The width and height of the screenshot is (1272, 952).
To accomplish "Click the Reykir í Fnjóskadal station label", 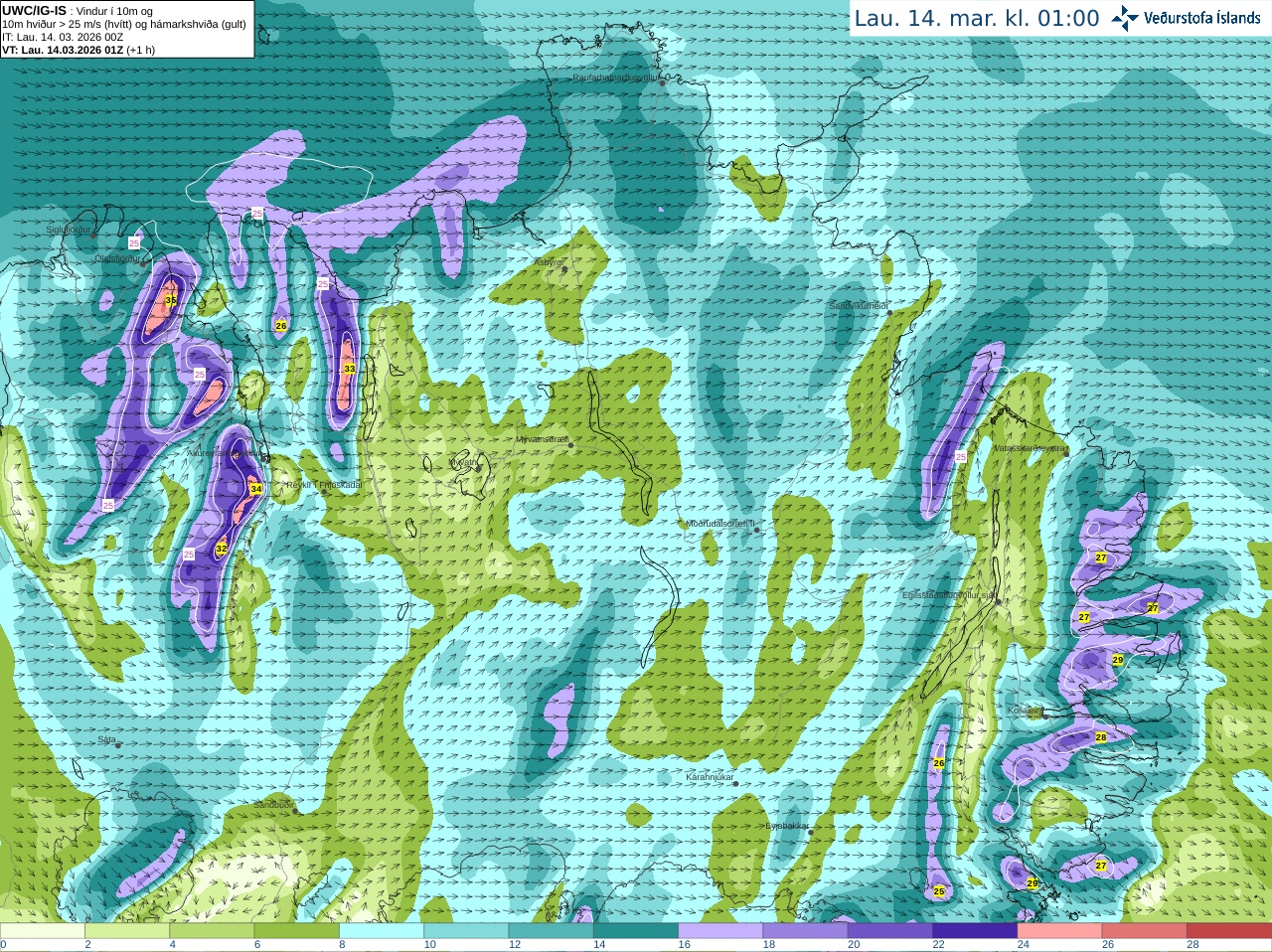I will (324, 485).
